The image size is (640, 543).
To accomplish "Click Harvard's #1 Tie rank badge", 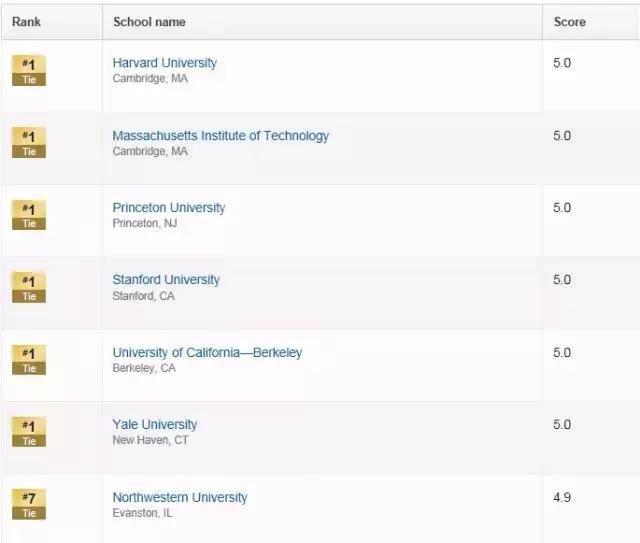I will (x=29, y=71).
